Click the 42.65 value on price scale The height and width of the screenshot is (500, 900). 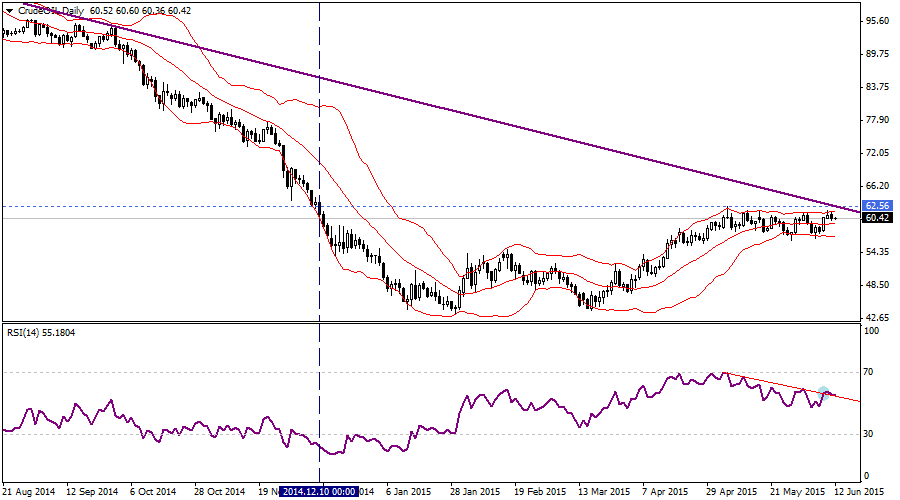point(877,318)
